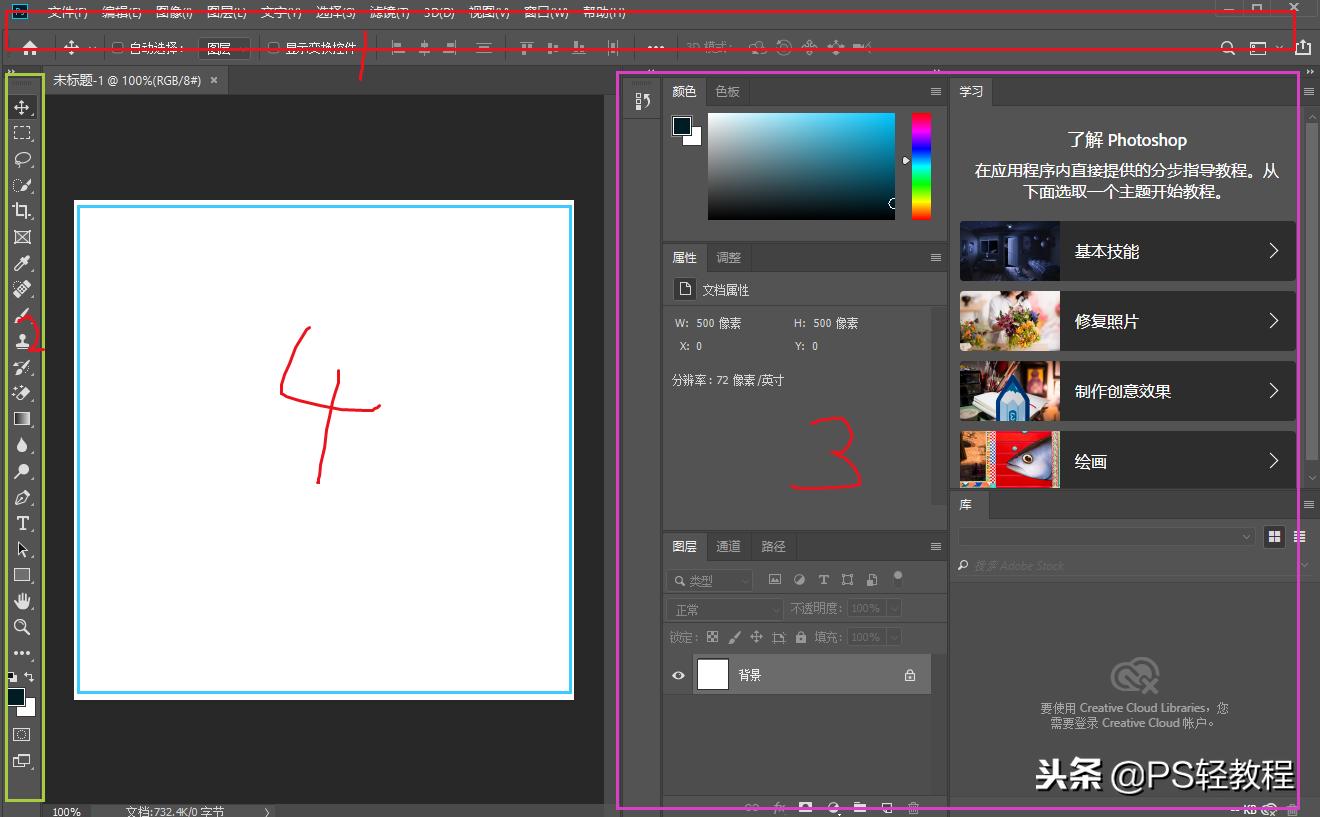The width and height of the screenshot is (1320, 817).
Task: Select the Rectangle shape tool
Action: [x=22, y=575]
